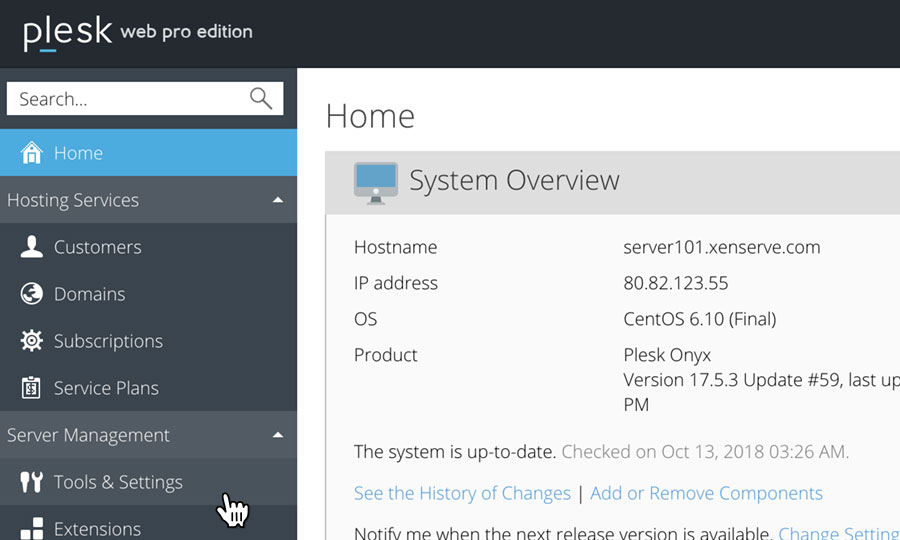
Task: Open the Change Settings link
Action: coord(839,533)
